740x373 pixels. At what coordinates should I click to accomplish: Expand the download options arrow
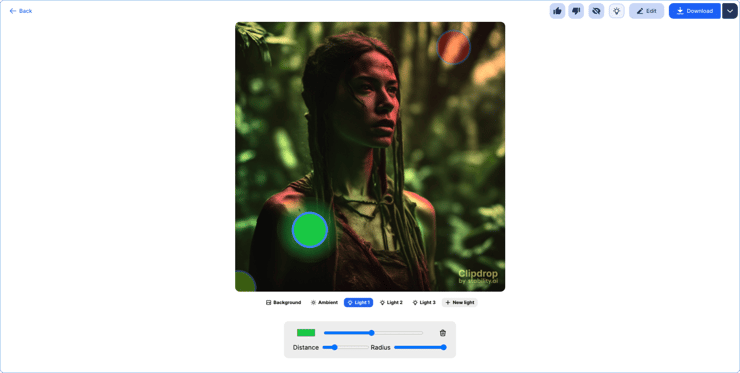click(730, 11)
